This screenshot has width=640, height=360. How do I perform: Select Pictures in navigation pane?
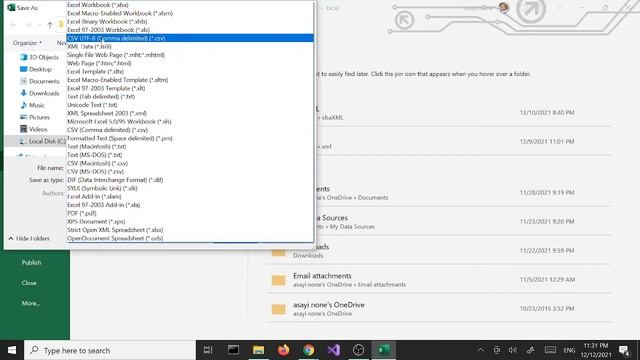pos(35,117)
